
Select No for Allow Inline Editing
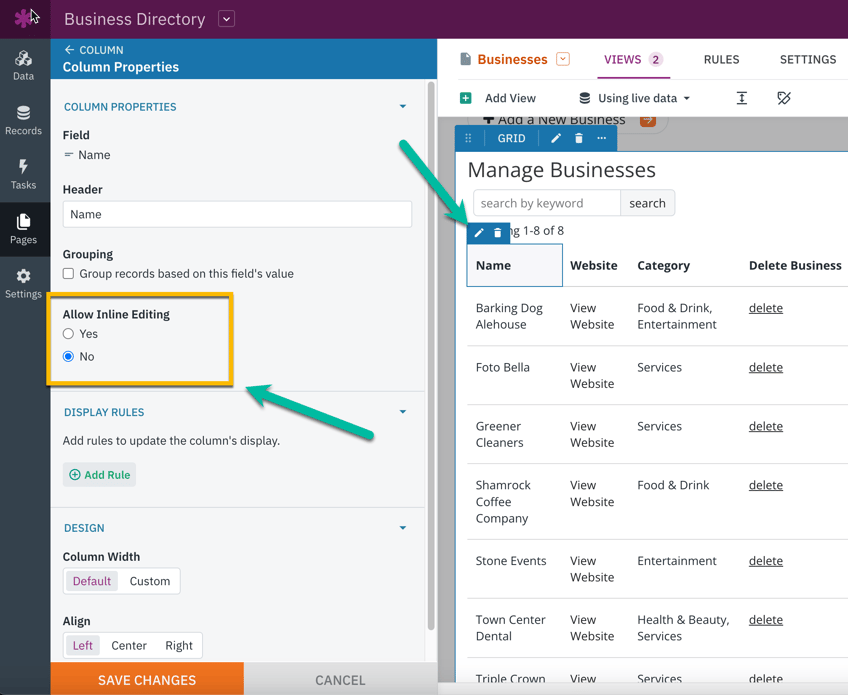click(x=69, y=356)
